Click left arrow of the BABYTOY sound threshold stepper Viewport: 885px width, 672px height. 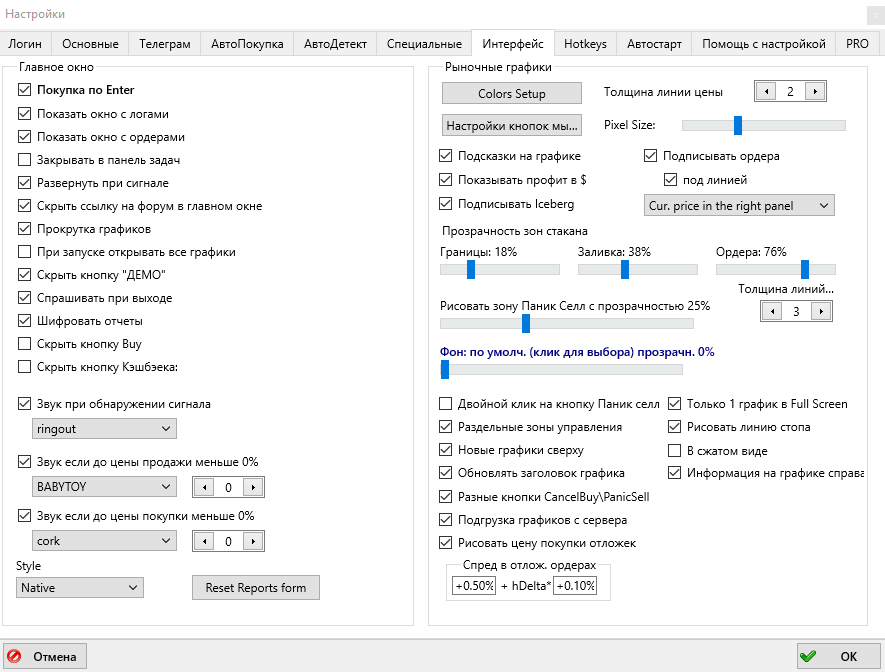(205, 487)
